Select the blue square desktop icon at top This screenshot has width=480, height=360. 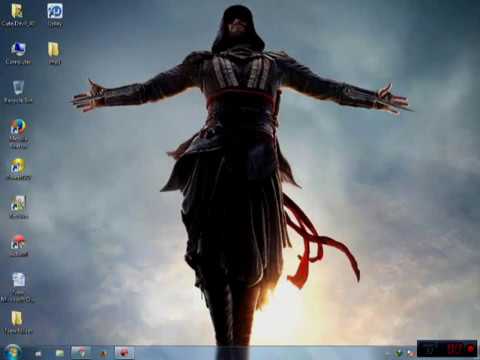coord(55,11)
